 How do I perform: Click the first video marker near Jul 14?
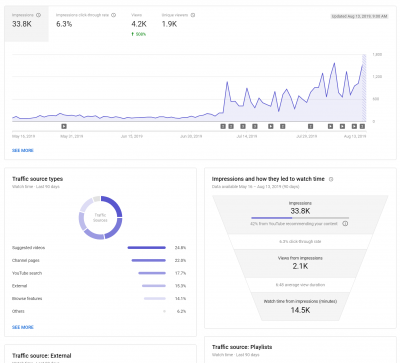pos(243,126)
